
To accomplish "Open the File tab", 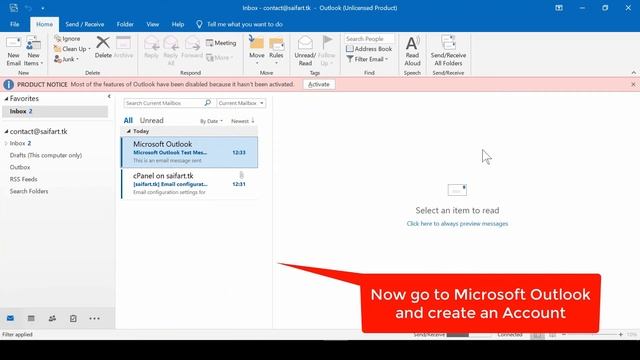I will tap(15, 24).
